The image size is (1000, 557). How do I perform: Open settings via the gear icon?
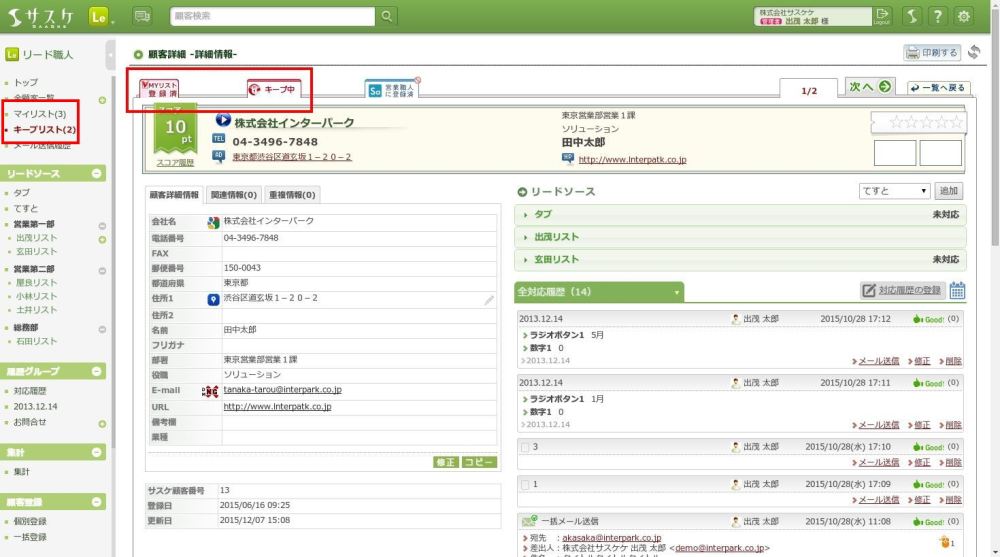964,16
